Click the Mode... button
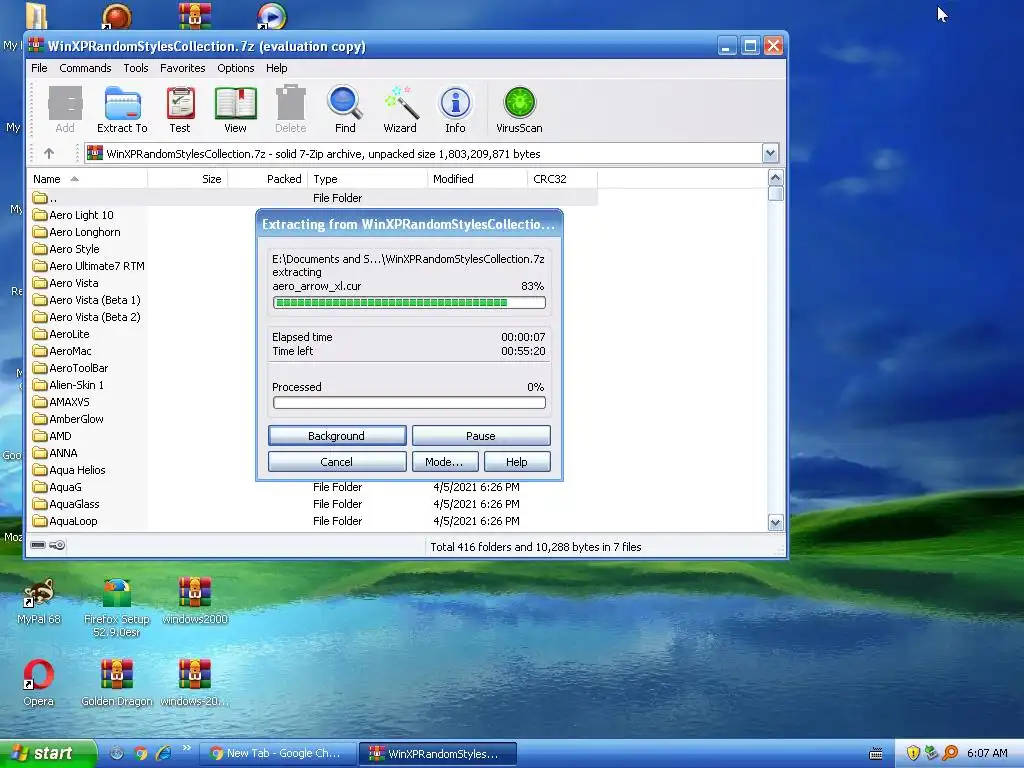This screenshot has height=768, width=1024. point(445,462)
